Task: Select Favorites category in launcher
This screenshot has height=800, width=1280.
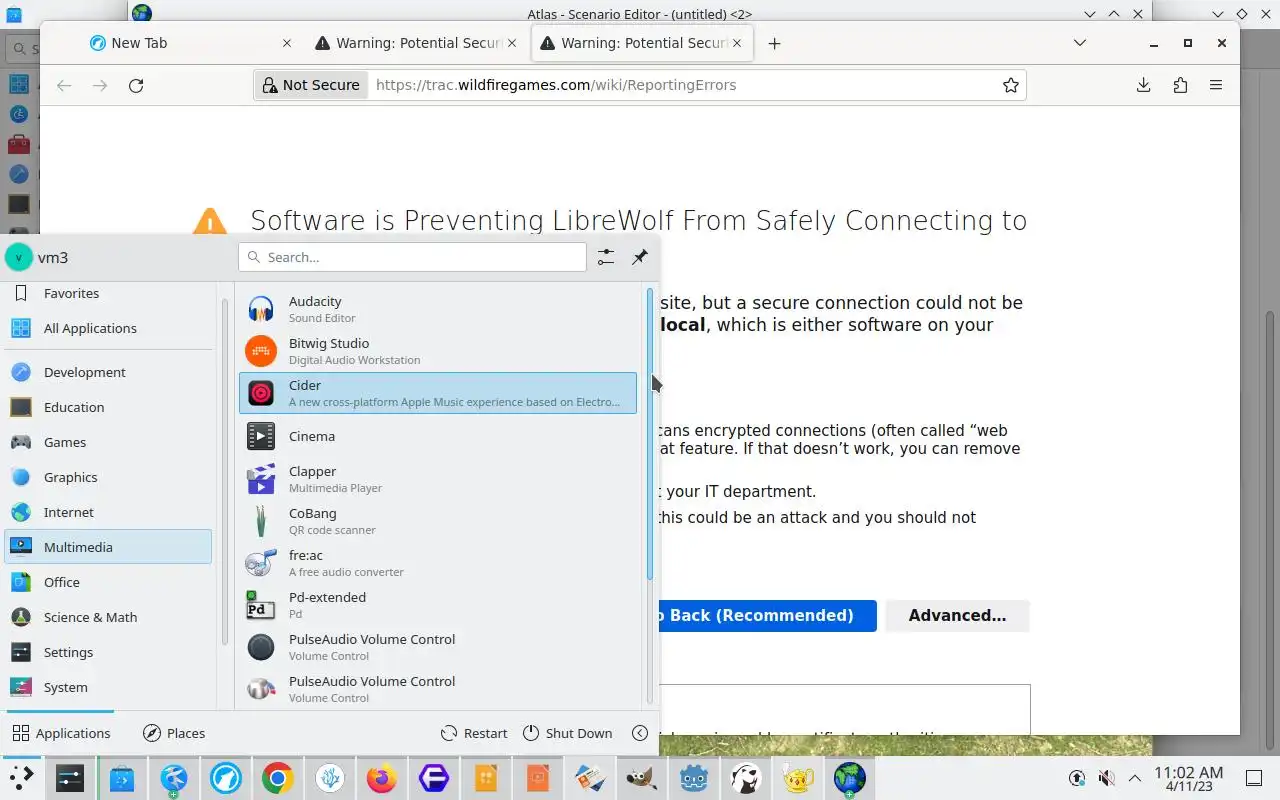Action: point(108,293)
